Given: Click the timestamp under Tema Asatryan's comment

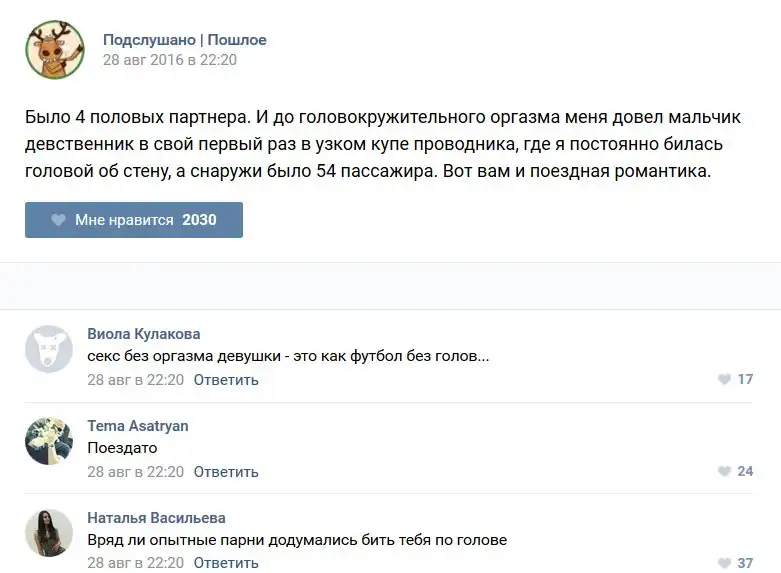Looking at the screenshot, I should [x=135, y=472].
